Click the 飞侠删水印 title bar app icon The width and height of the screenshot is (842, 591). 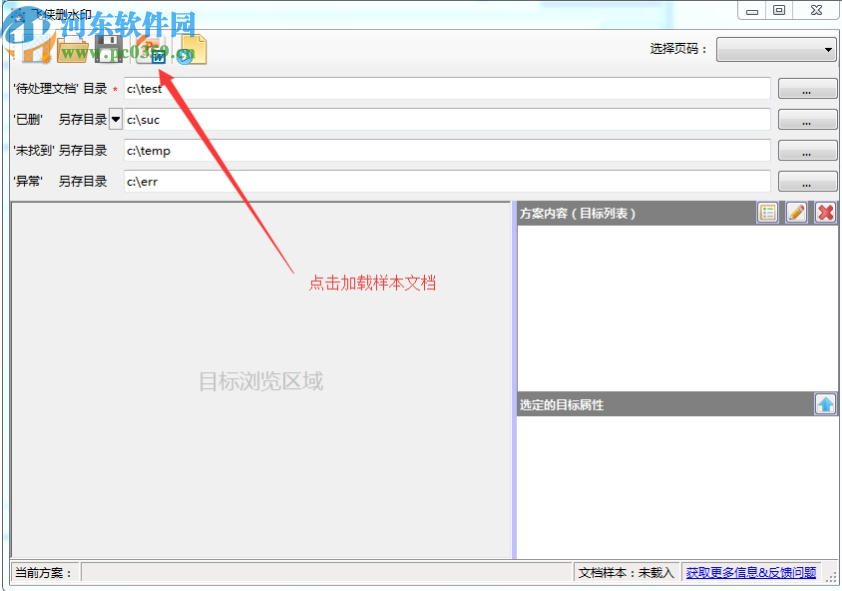pyautogui.click(x=19, y=15)
